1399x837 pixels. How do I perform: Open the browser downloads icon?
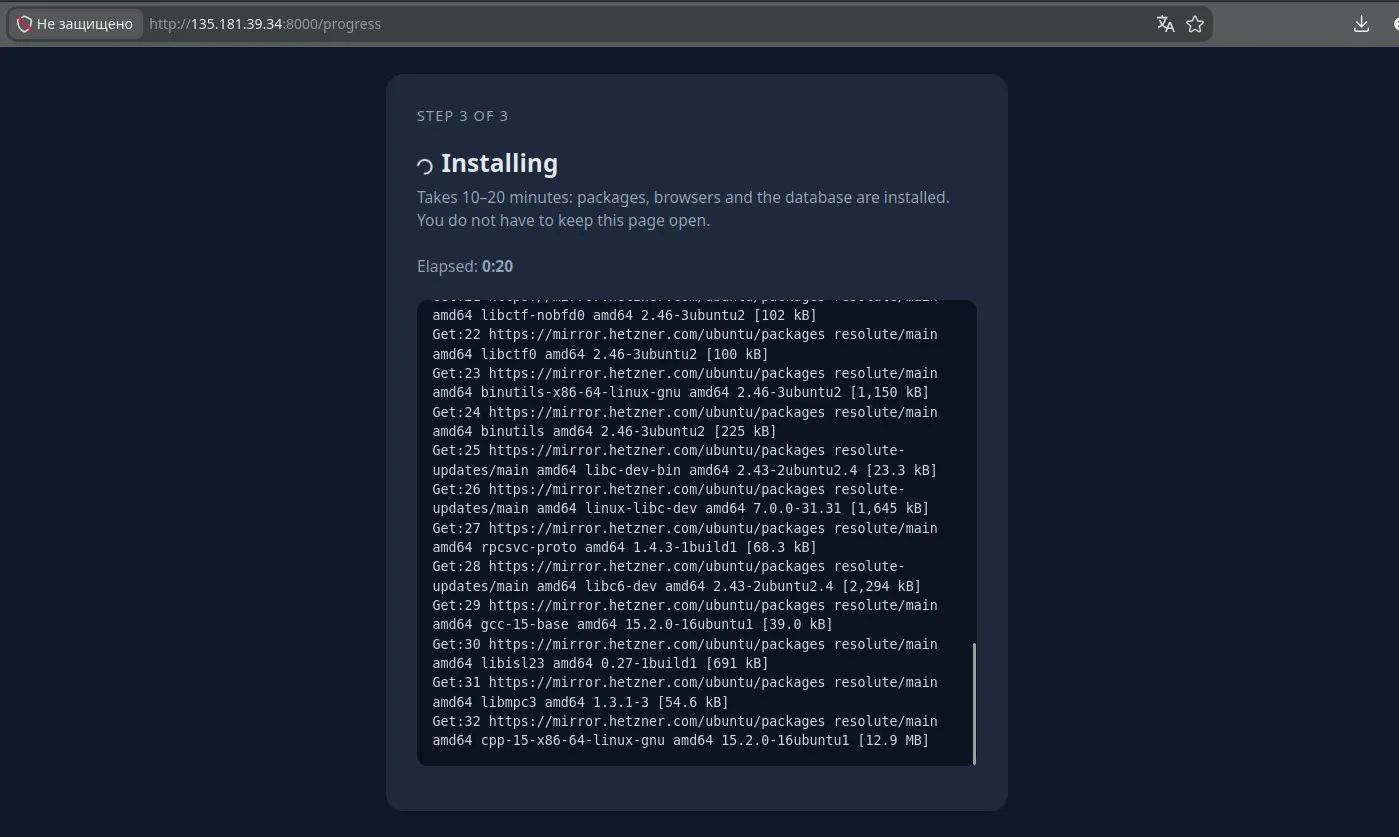pyautogui.click(x=1361, y=24)
